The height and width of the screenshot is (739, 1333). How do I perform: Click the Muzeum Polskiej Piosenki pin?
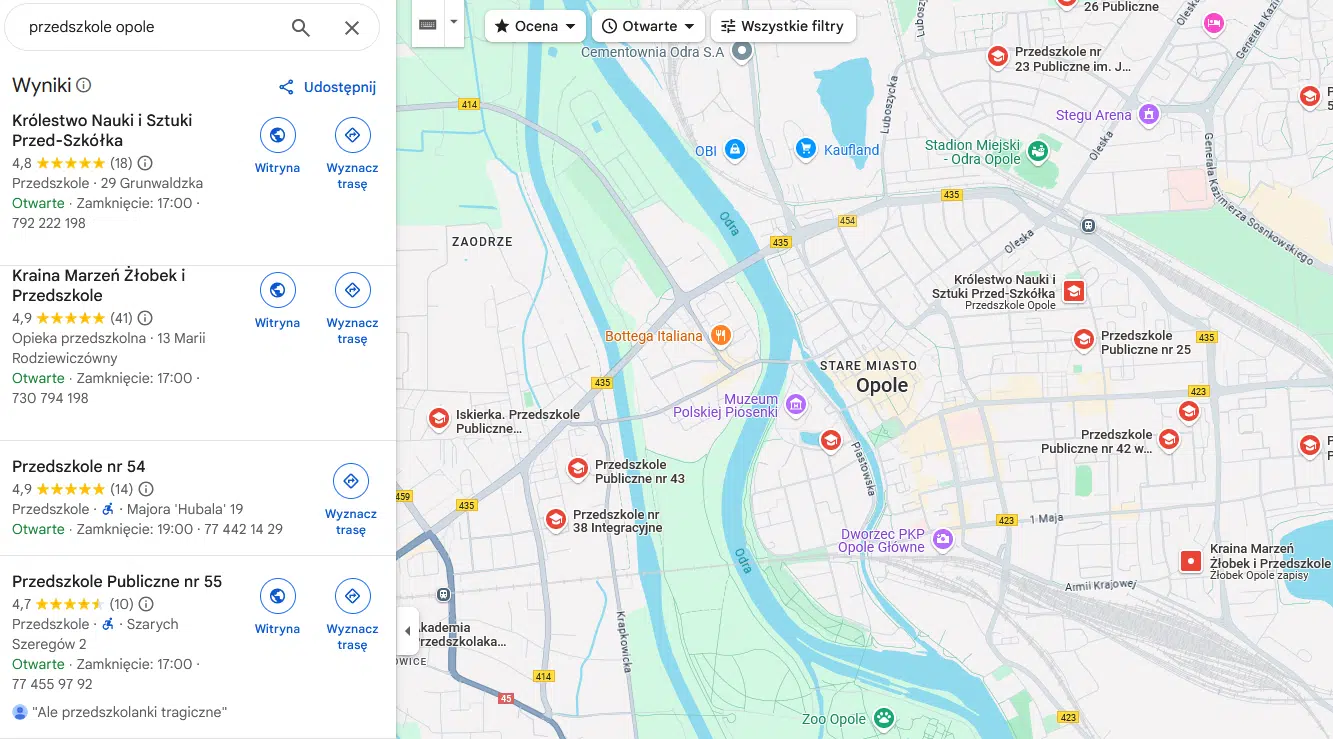coord(796,404)
